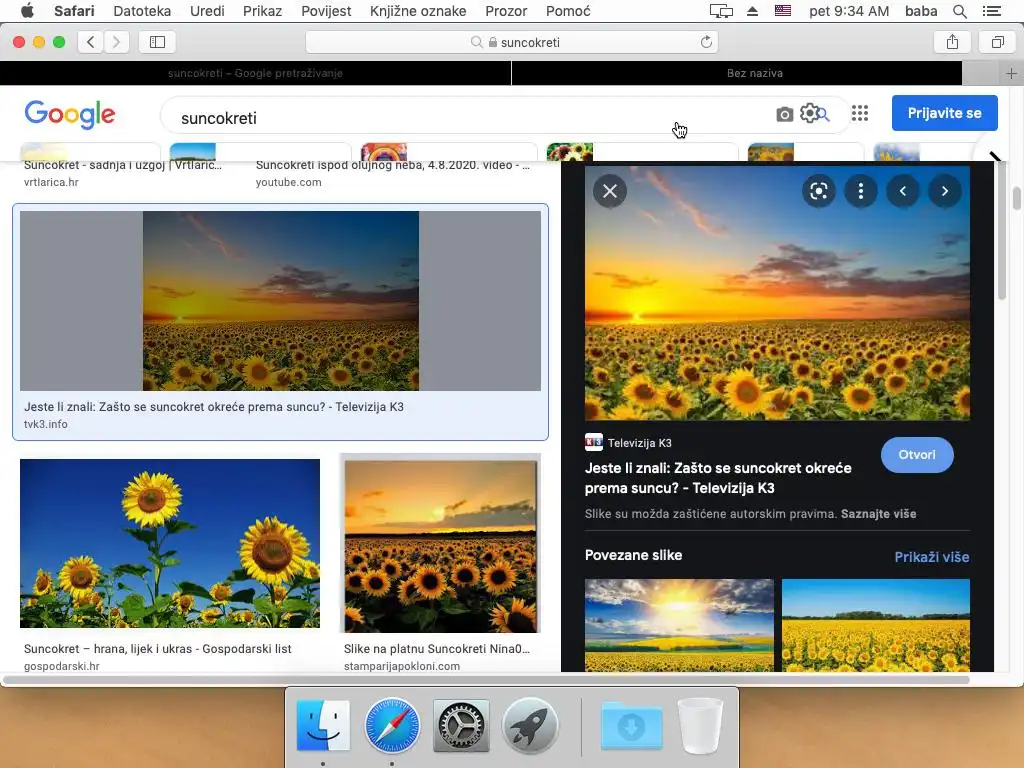The image size is (1024, 768).
Task: Open related image of yellow field
Action: tap(876, 625)
